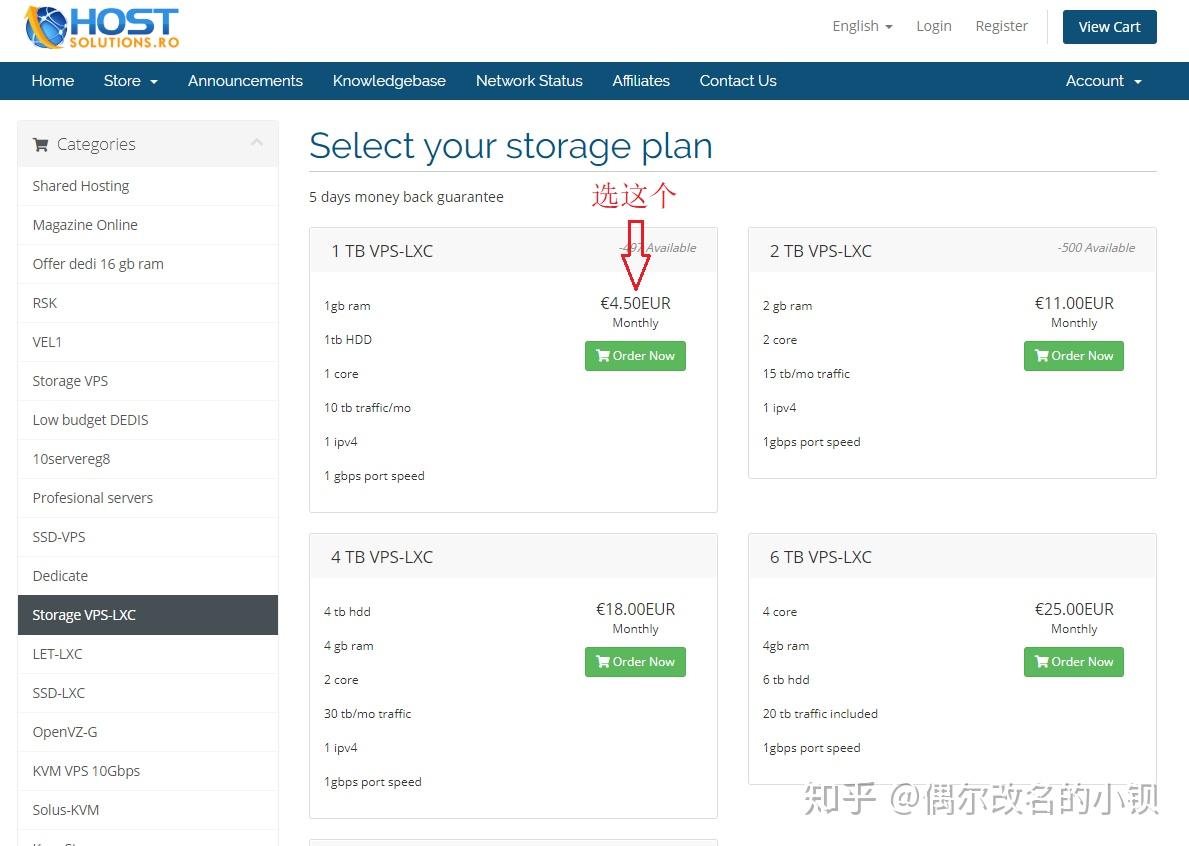This screenshot has width=1189, height=846.
Task: Click the Login link
Action: coord(933,26)
